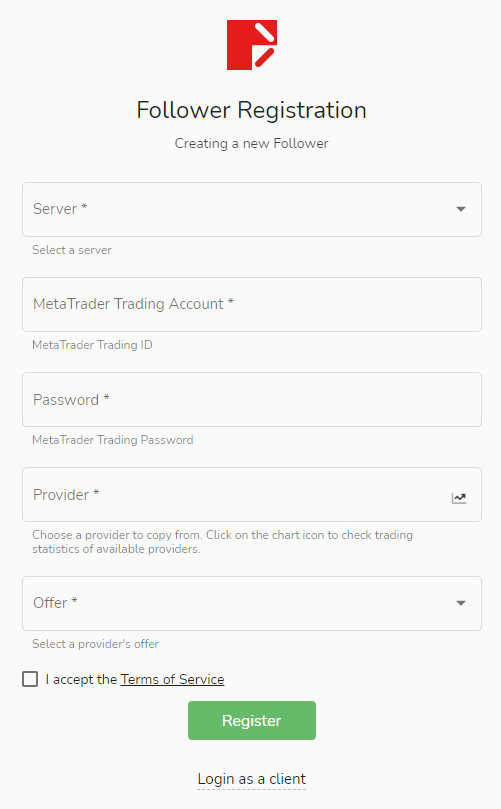Click the Select a server hint text
Viewport: 501px width, 809px height.
(72, 250)
